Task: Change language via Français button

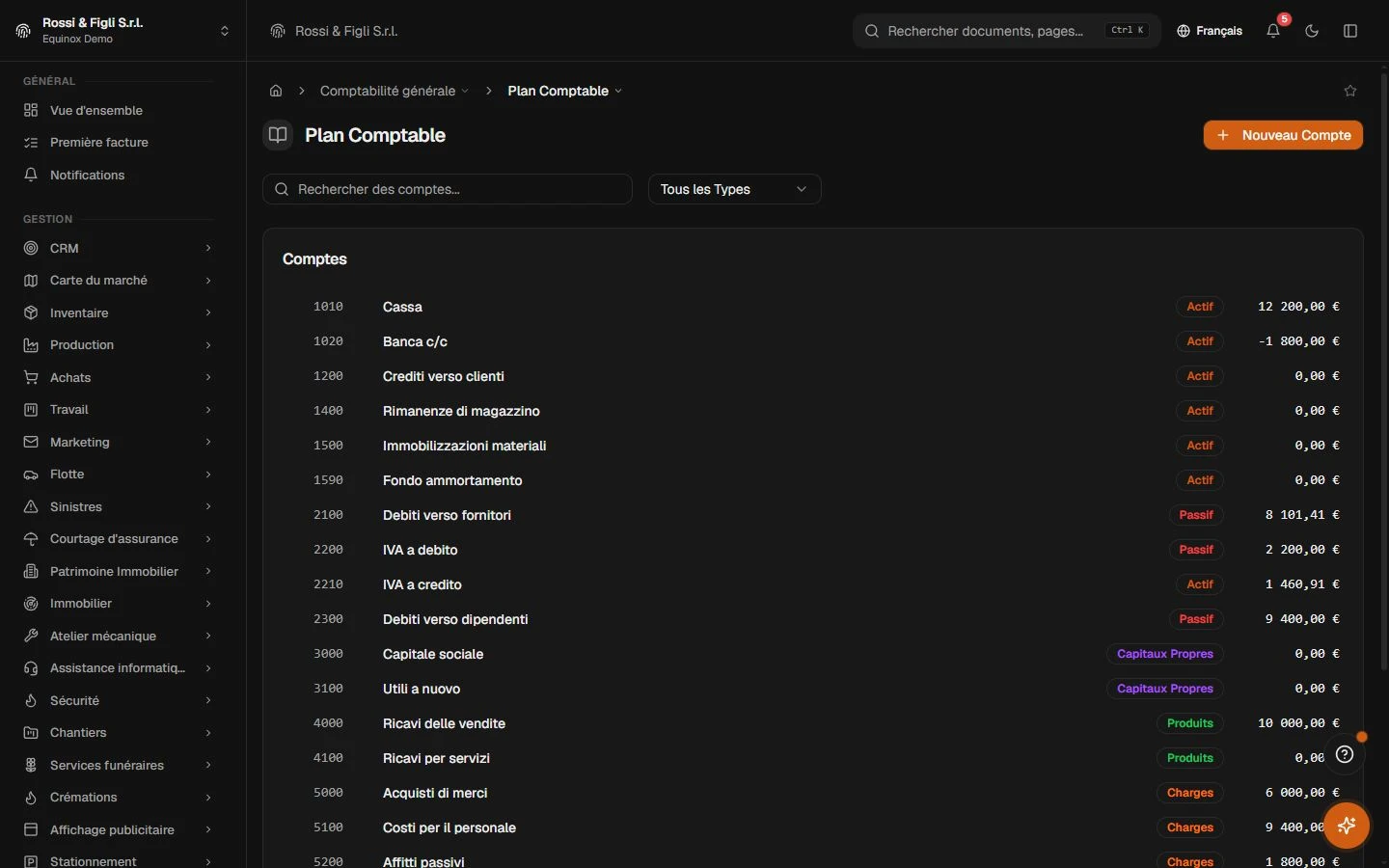Action: pyautogui.click(x=1210, y=31)
